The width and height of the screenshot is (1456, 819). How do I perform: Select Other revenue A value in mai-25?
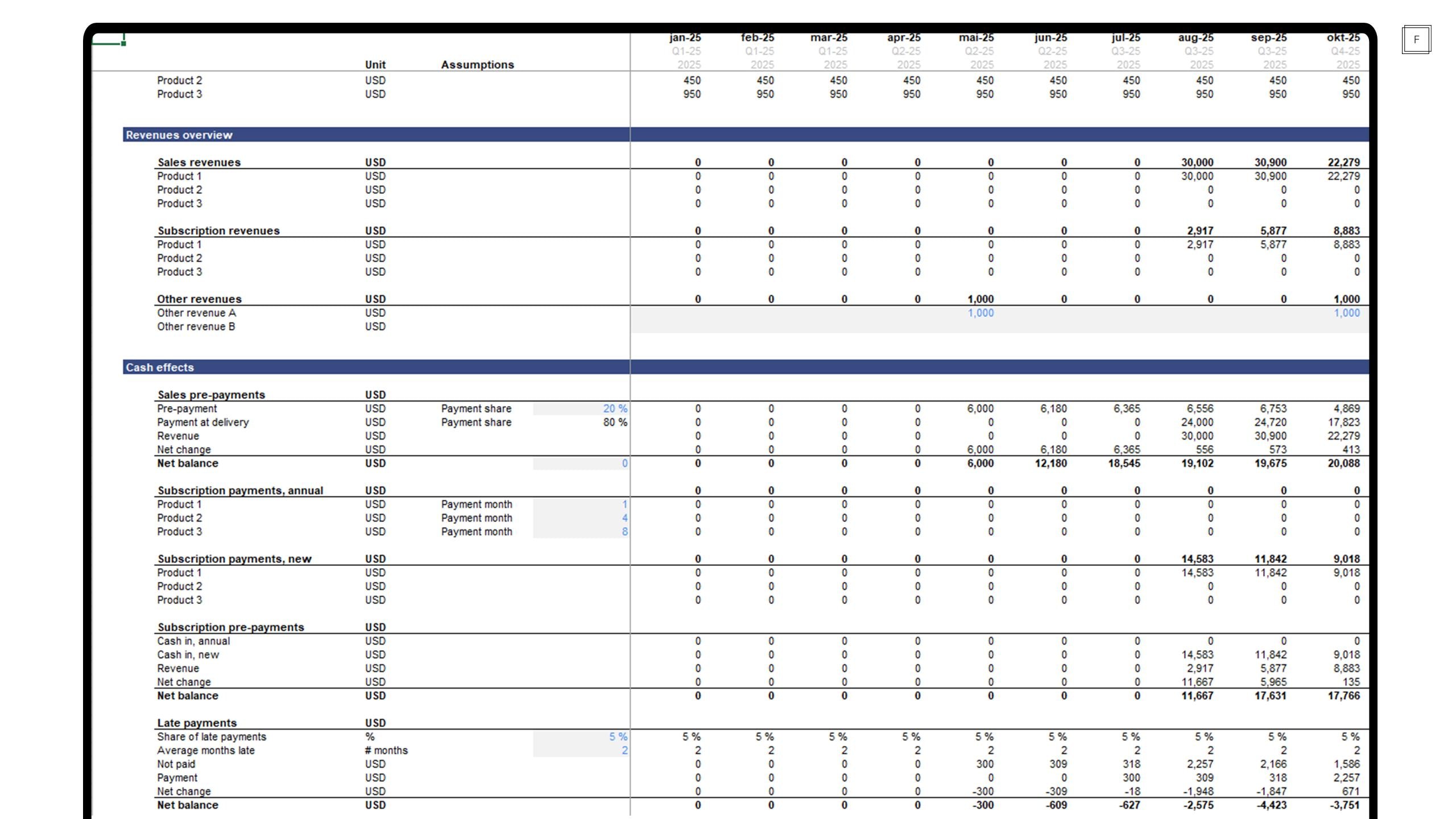click(981, 313)
